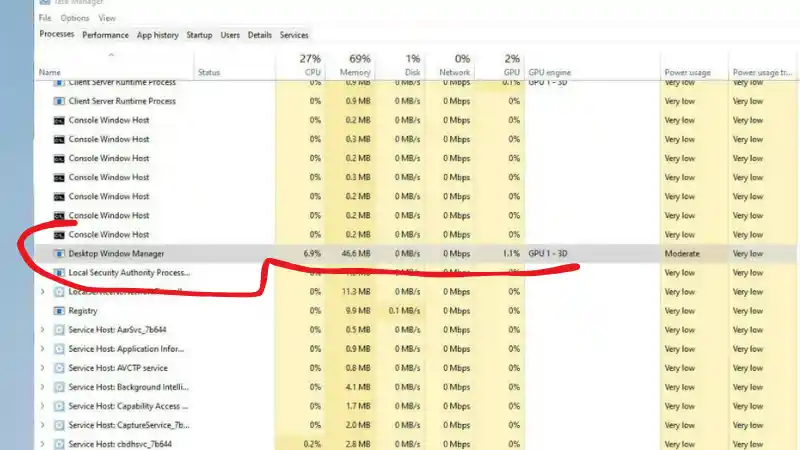
Task: Click the 9.9 MB memory value
Action: [x=358, y=311]
